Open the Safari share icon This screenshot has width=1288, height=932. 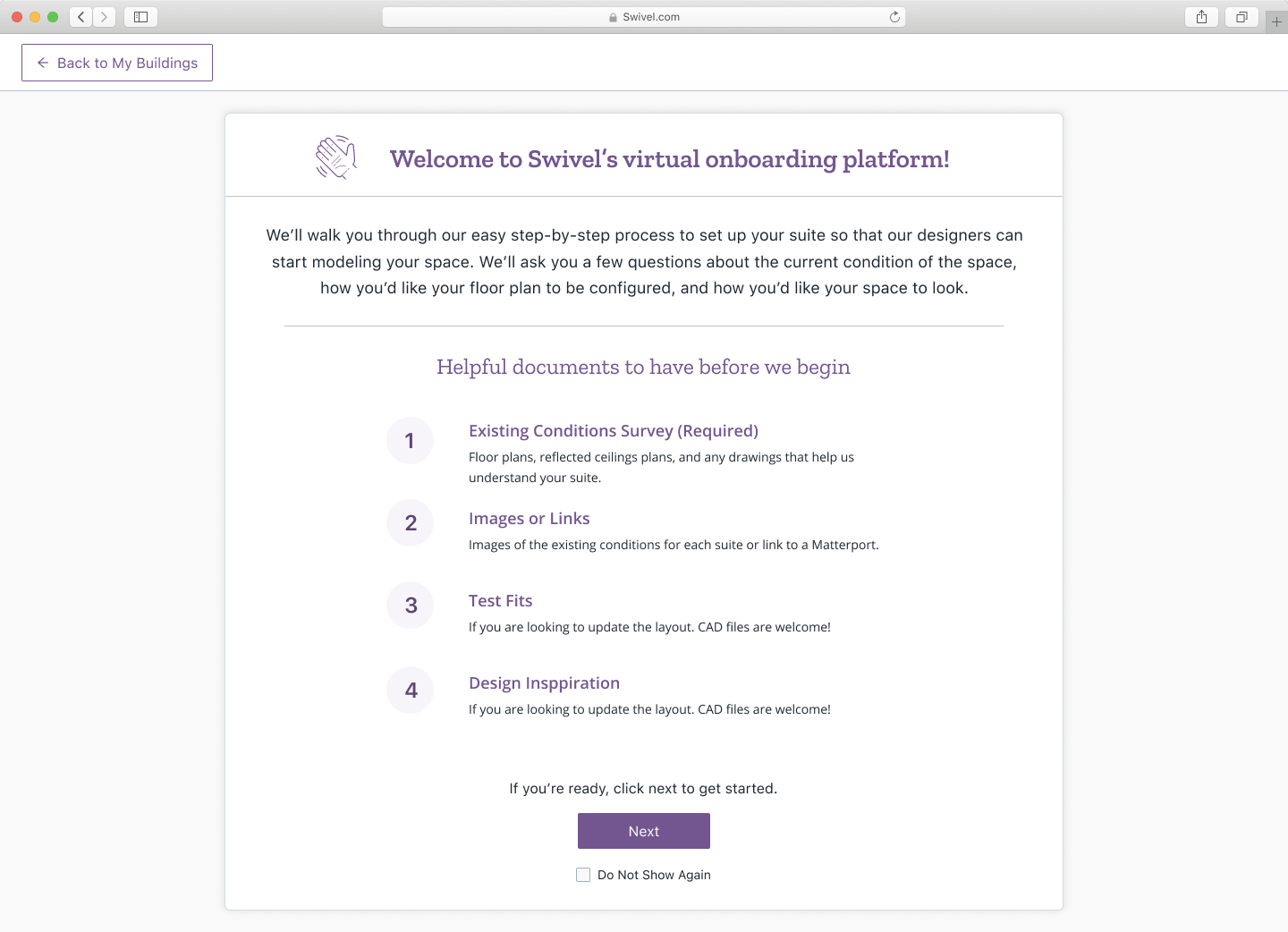(x=1201, y=17)
